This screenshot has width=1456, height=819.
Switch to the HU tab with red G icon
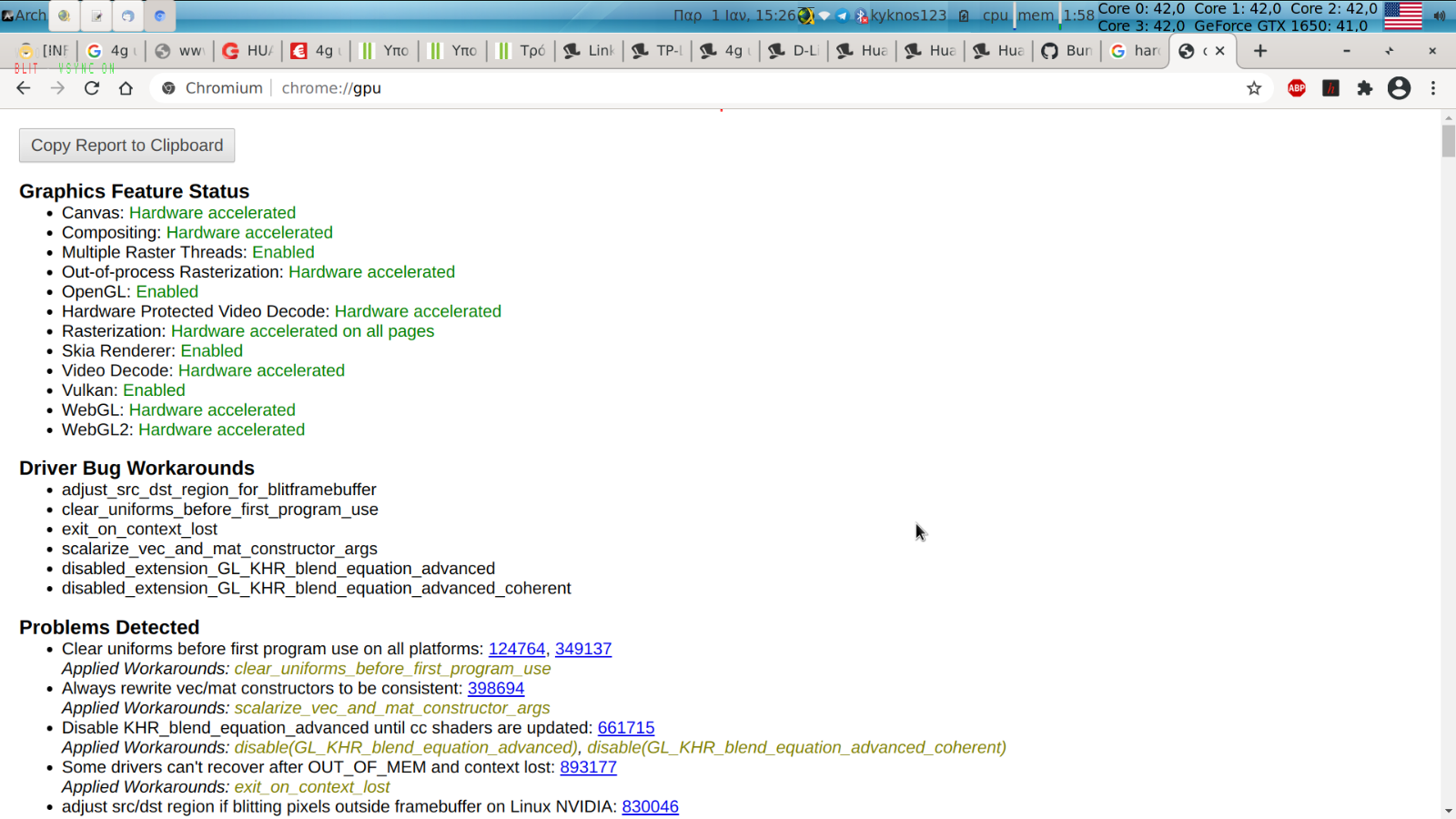click(248, 51)
